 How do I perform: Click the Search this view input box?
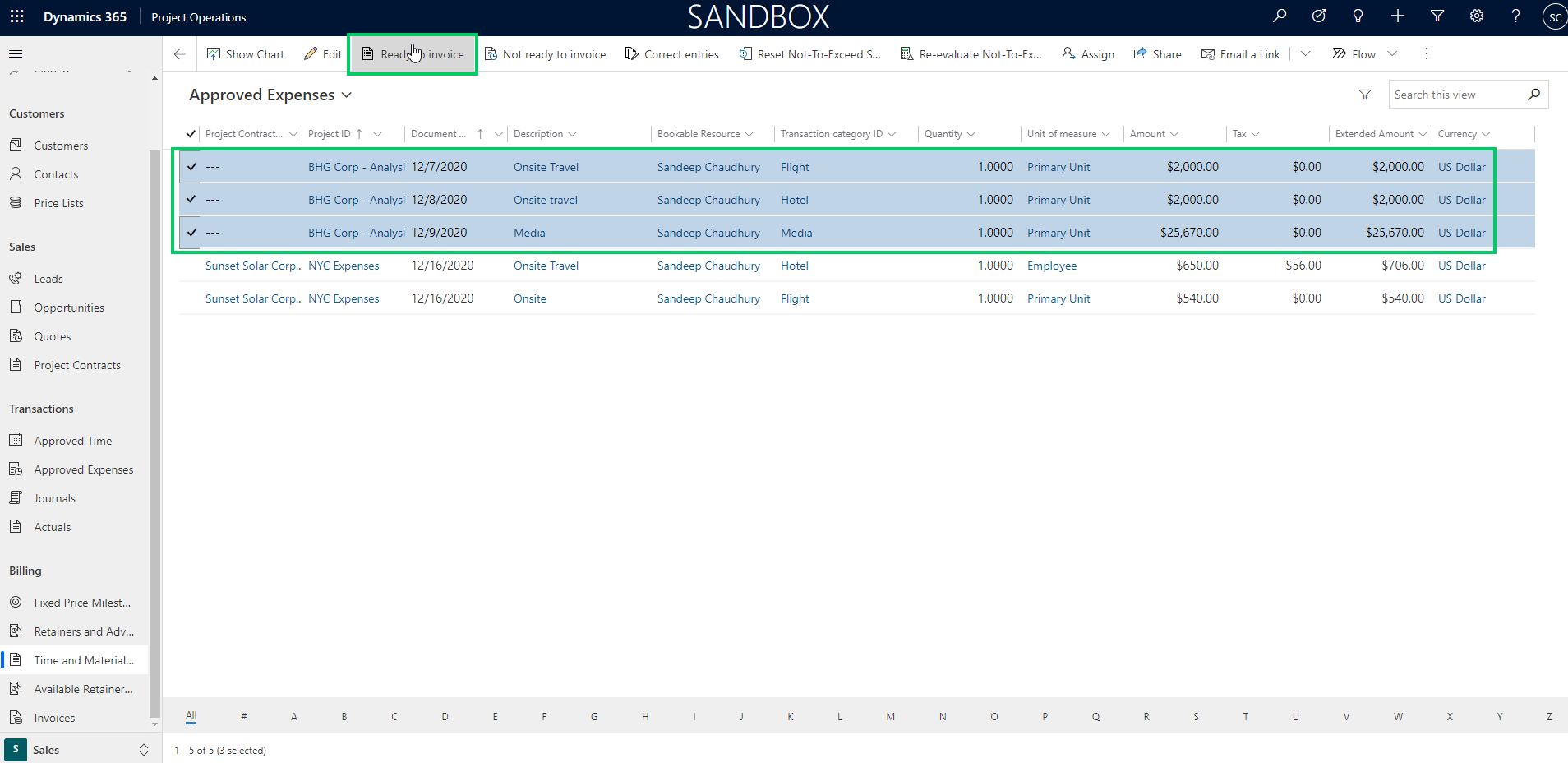[x=1456, y=95]
